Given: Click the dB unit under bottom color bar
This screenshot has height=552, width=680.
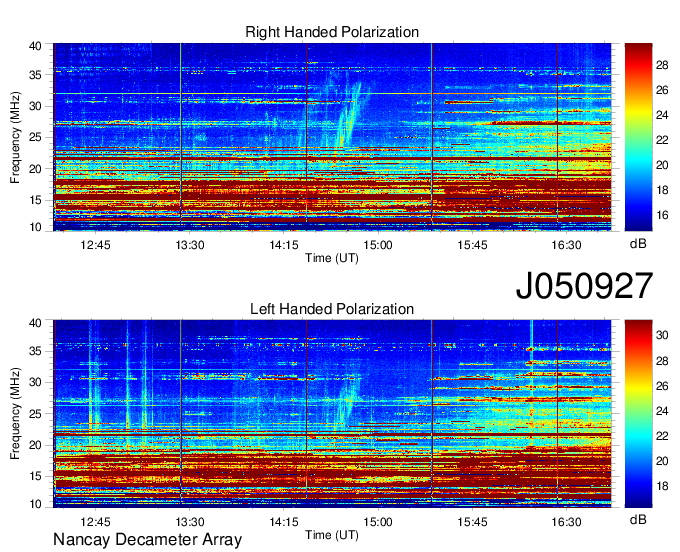Looking at the screenshot, I should coord(638,520).
